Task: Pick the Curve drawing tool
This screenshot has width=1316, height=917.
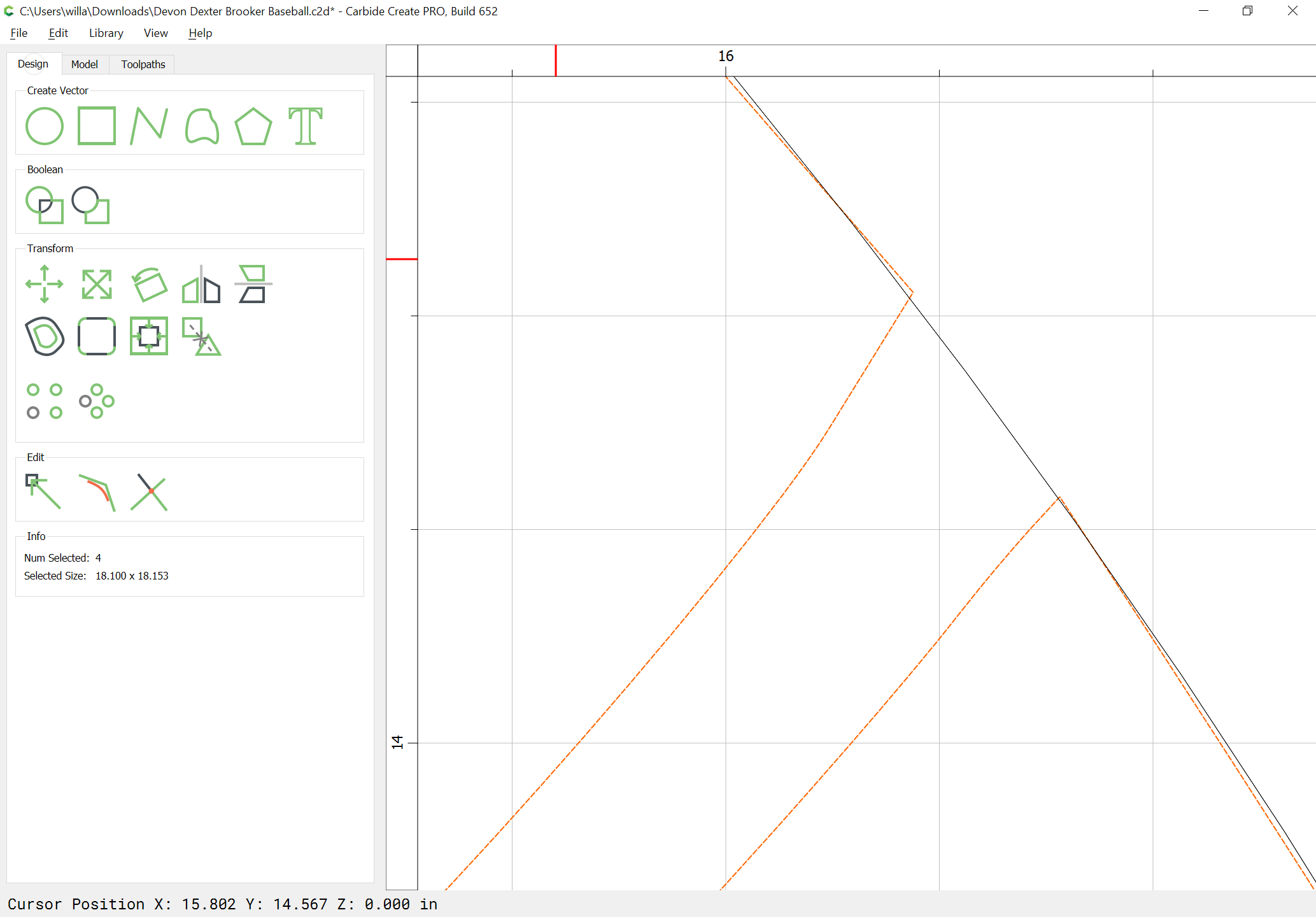Action: coord(202,126)
